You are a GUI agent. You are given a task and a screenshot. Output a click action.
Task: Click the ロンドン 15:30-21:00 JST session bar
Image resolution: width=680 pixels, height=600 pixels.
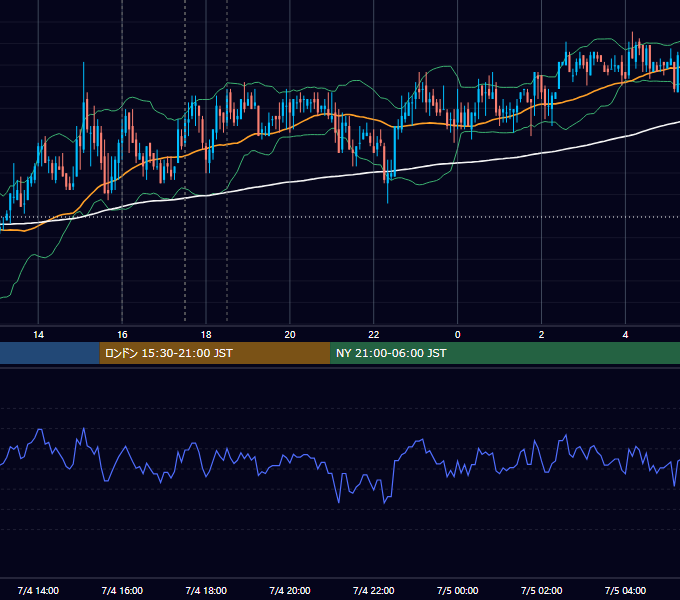215,353
